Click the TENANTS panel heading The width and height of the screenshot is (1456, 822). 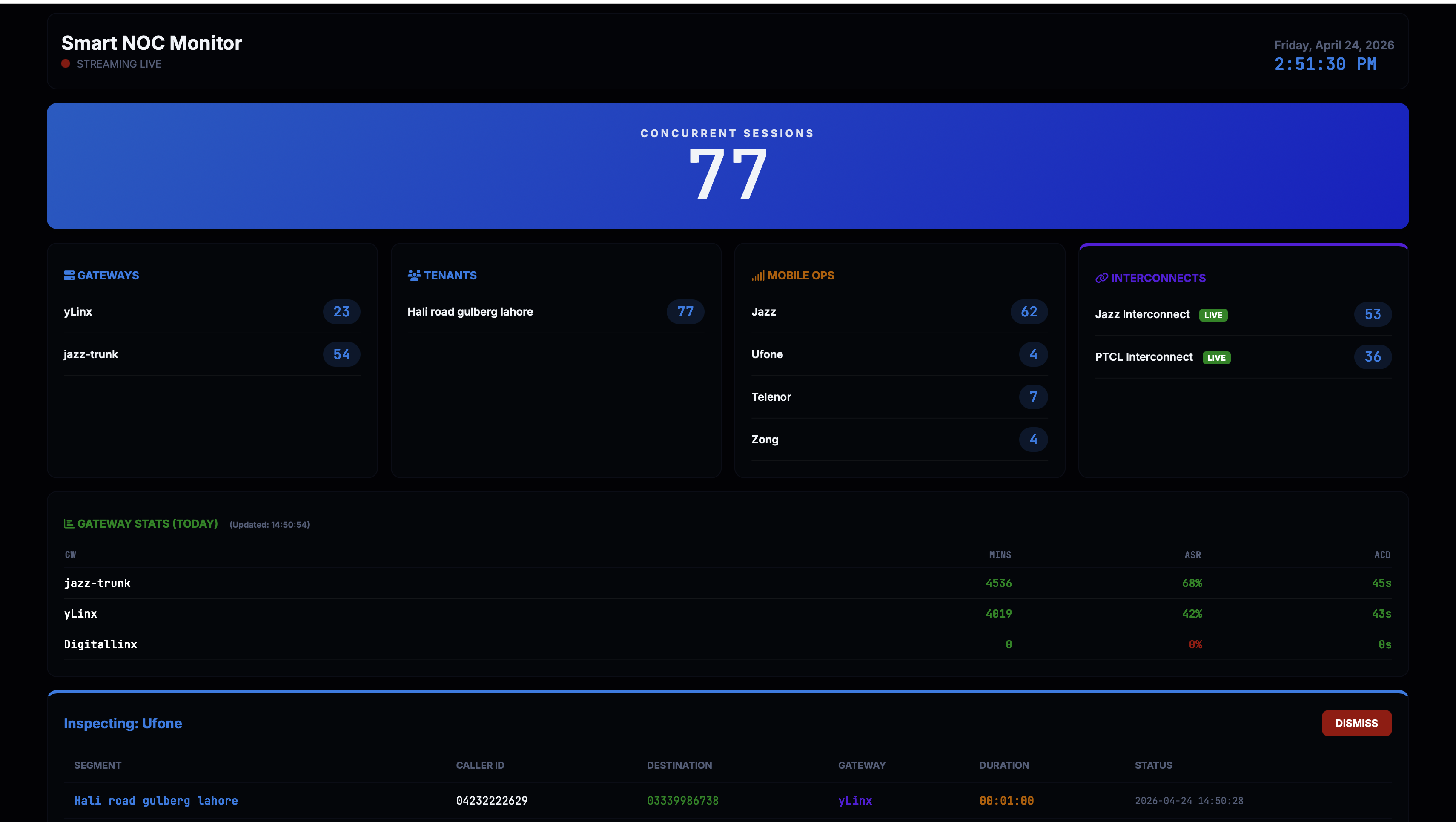[450, 275]
